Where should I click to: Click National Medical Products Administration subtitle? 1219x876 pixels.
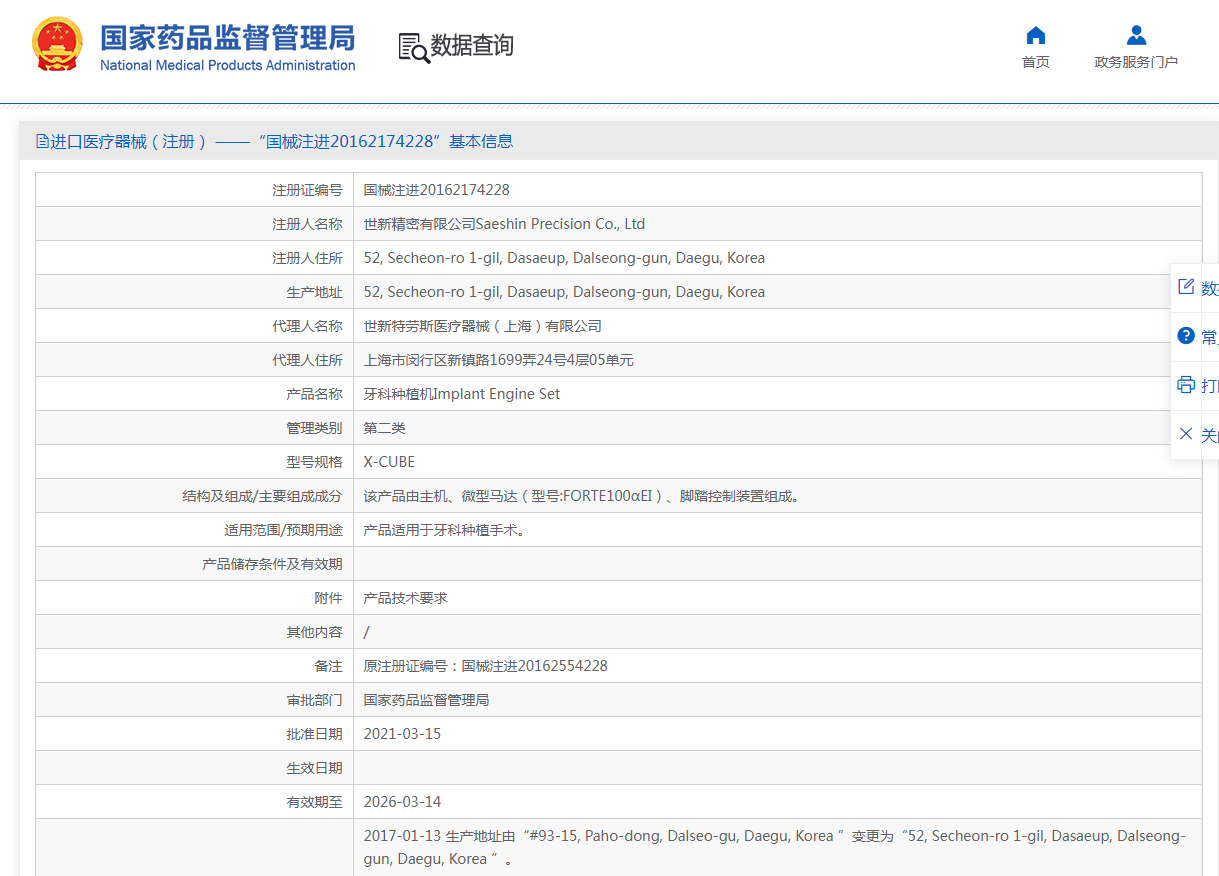228,66
